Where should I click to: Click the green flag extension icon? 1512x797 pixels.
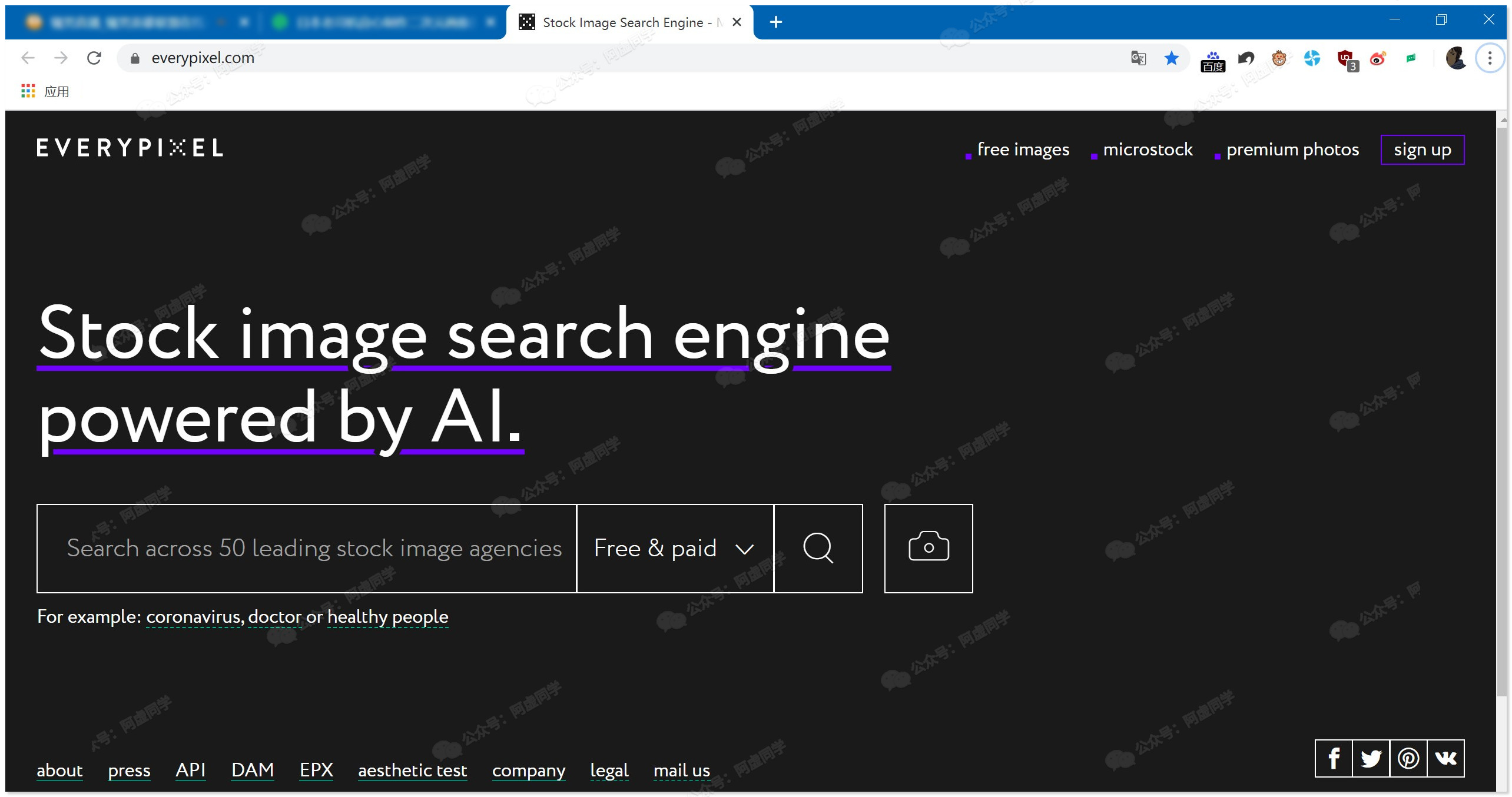[1411, 58]
